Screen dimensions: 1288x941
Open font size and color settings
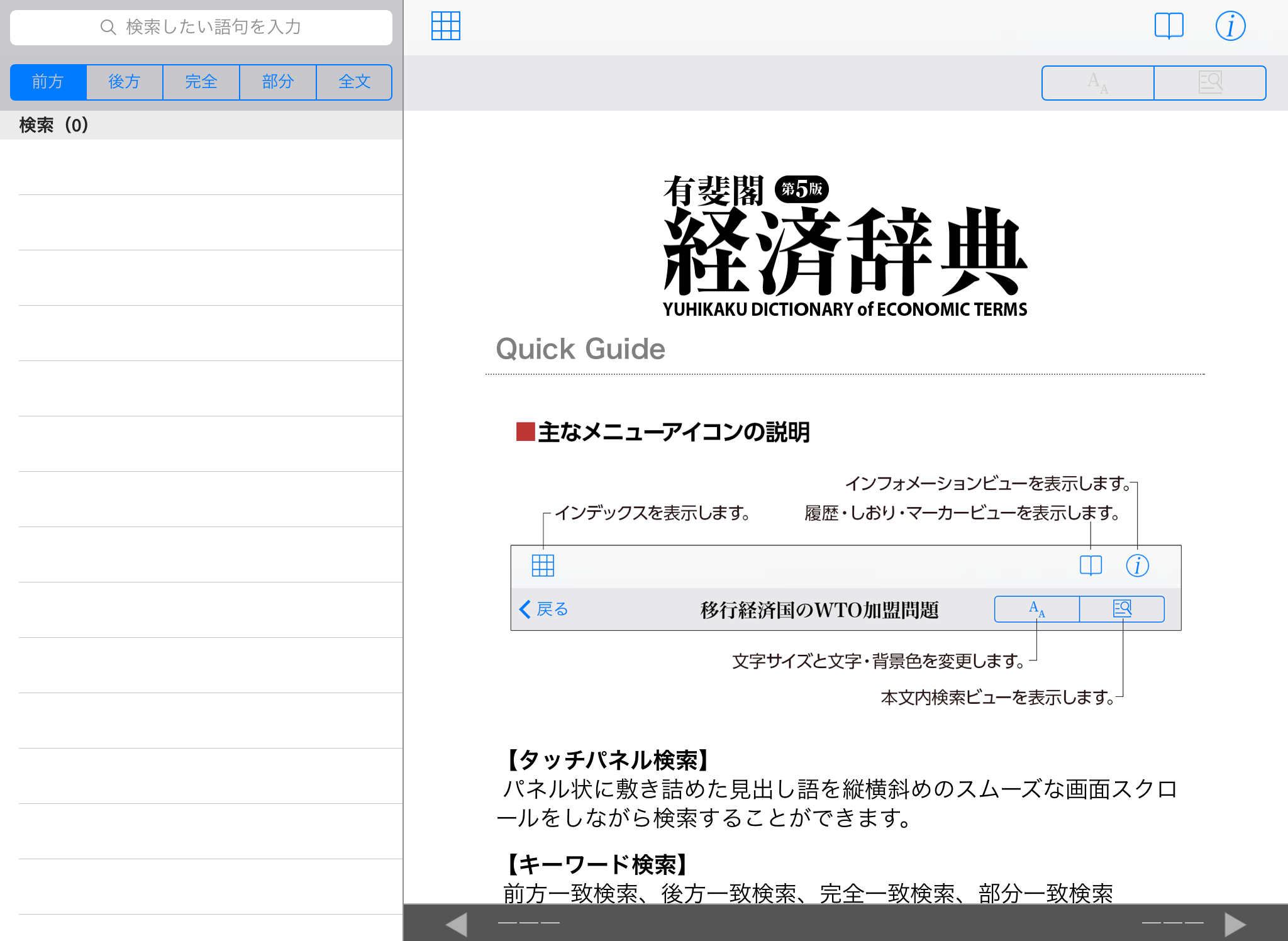[x=1097, y=82]
